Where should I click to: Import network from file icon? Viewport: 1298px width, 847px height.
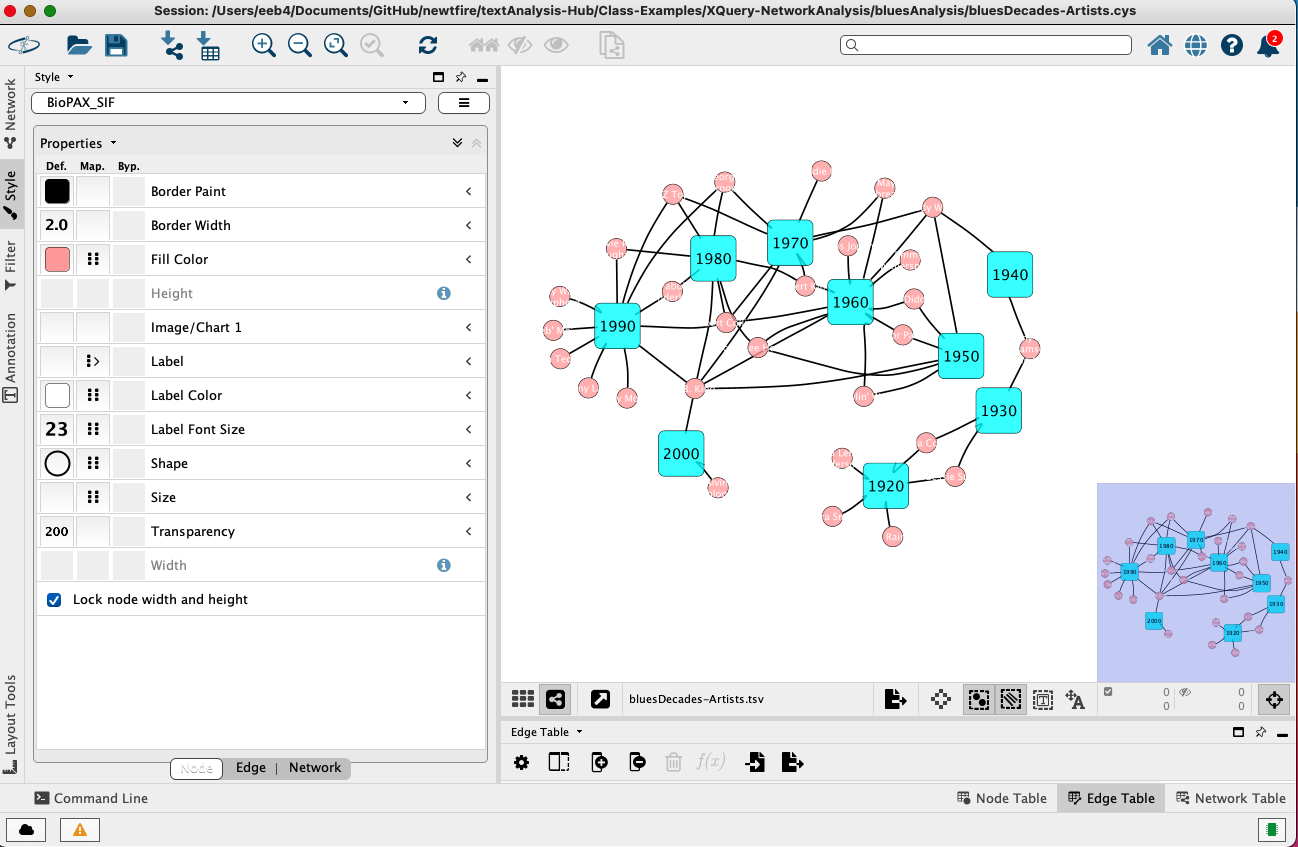point(171,45)
